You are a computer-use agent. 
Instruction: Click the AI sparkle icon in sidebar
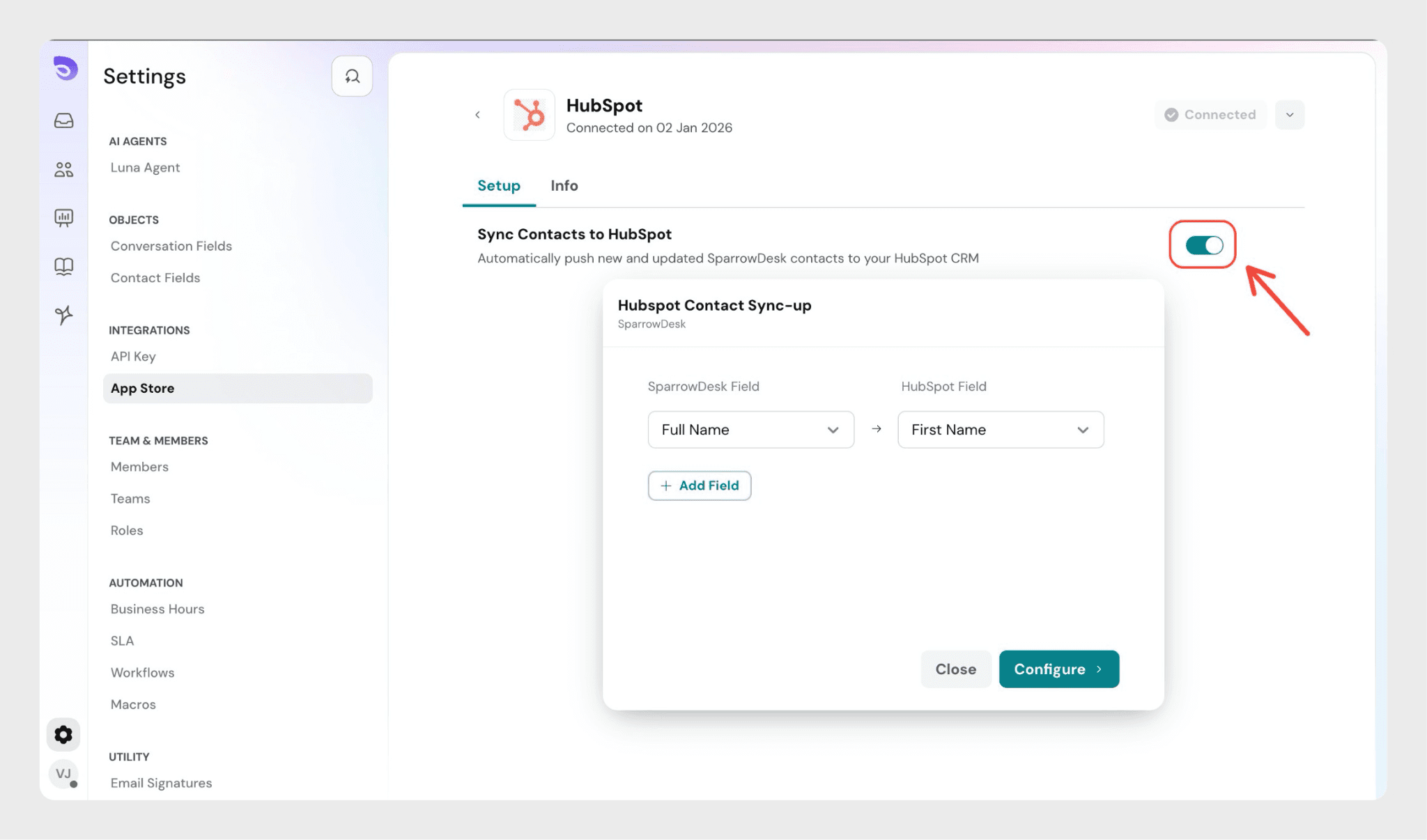[64, 315]
